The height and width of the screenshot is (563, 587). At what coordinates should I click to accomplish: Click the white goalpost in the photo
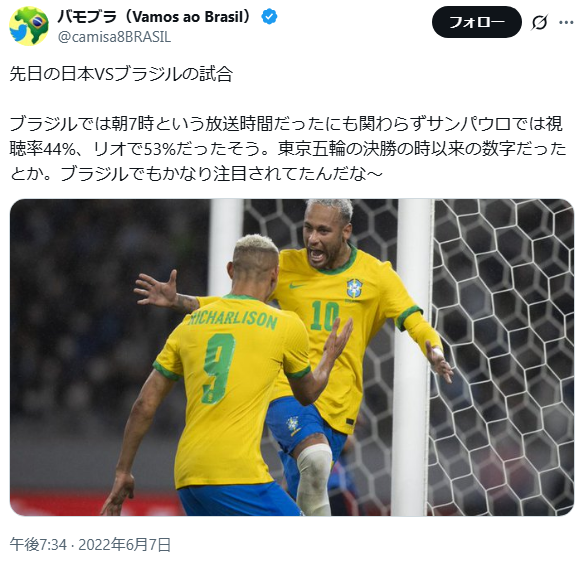411,357
